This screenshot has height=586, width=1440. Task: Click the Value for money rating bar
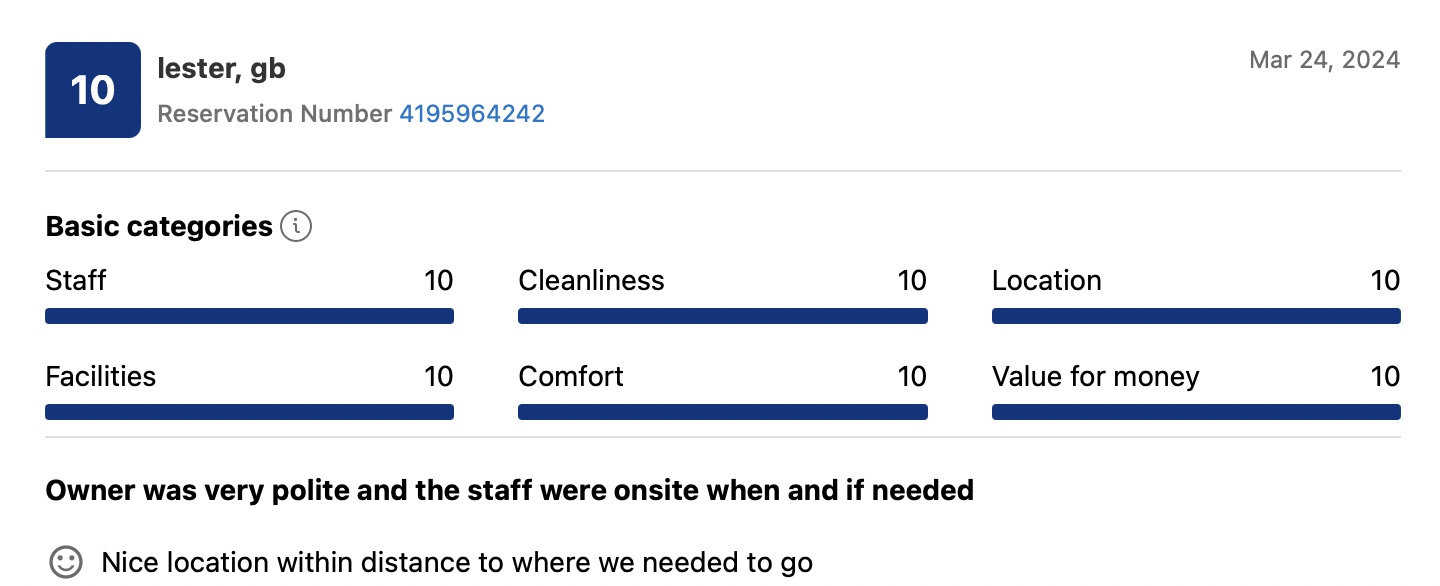pos(1196,412)
